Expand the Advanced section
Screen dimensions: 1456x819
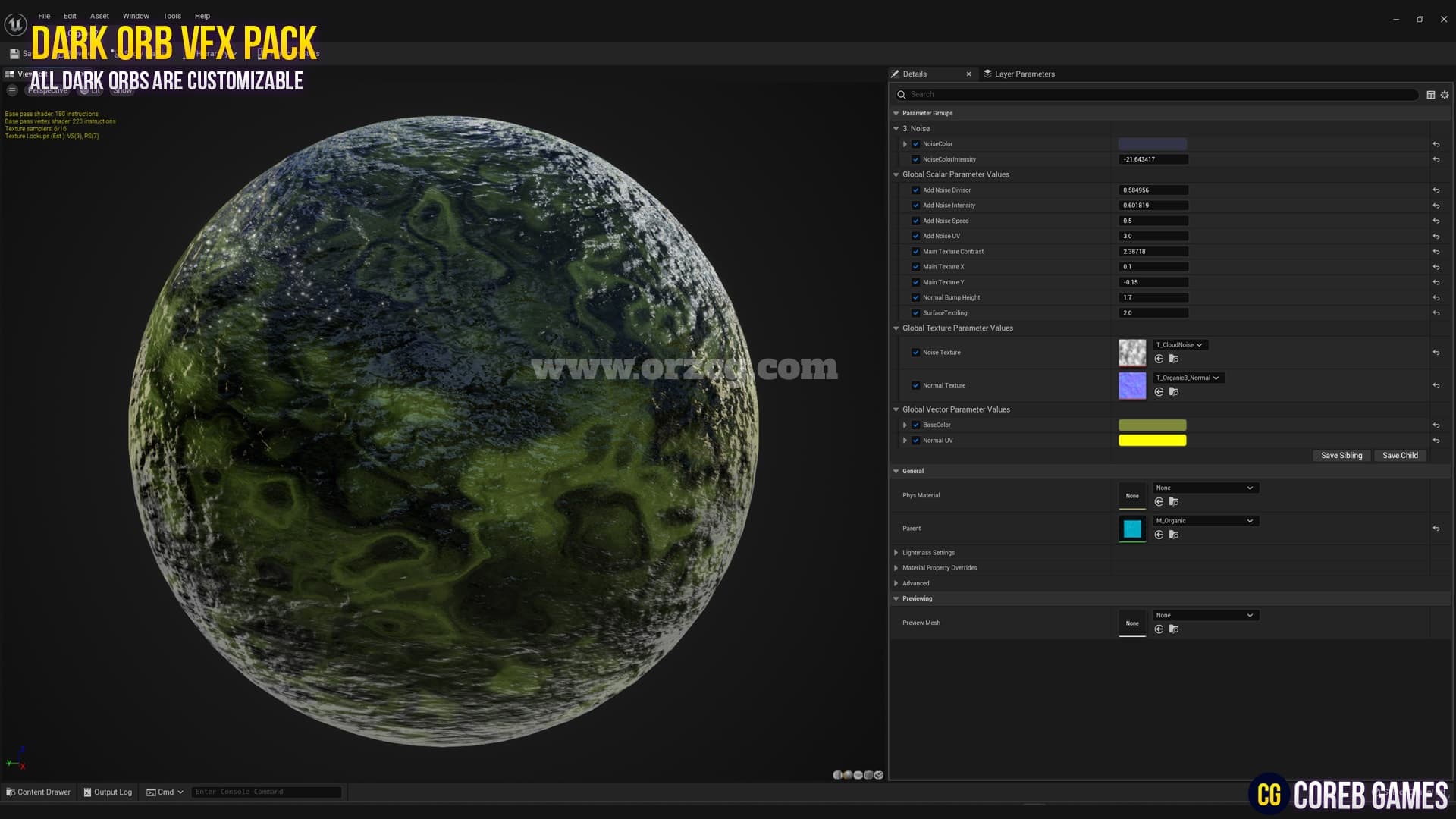(896, 583)
